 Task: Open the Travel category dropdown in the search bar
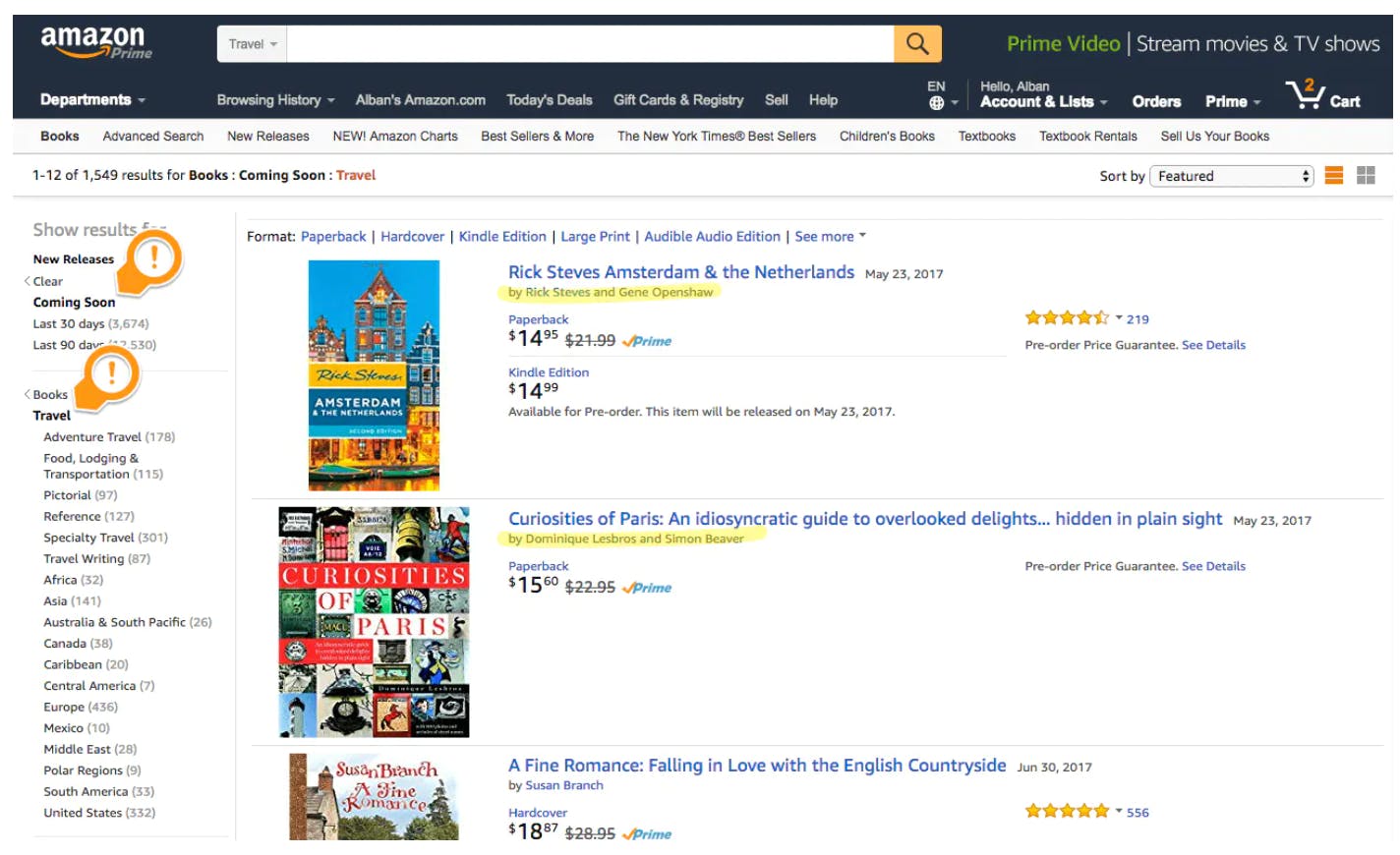click(x=251, y=44)
